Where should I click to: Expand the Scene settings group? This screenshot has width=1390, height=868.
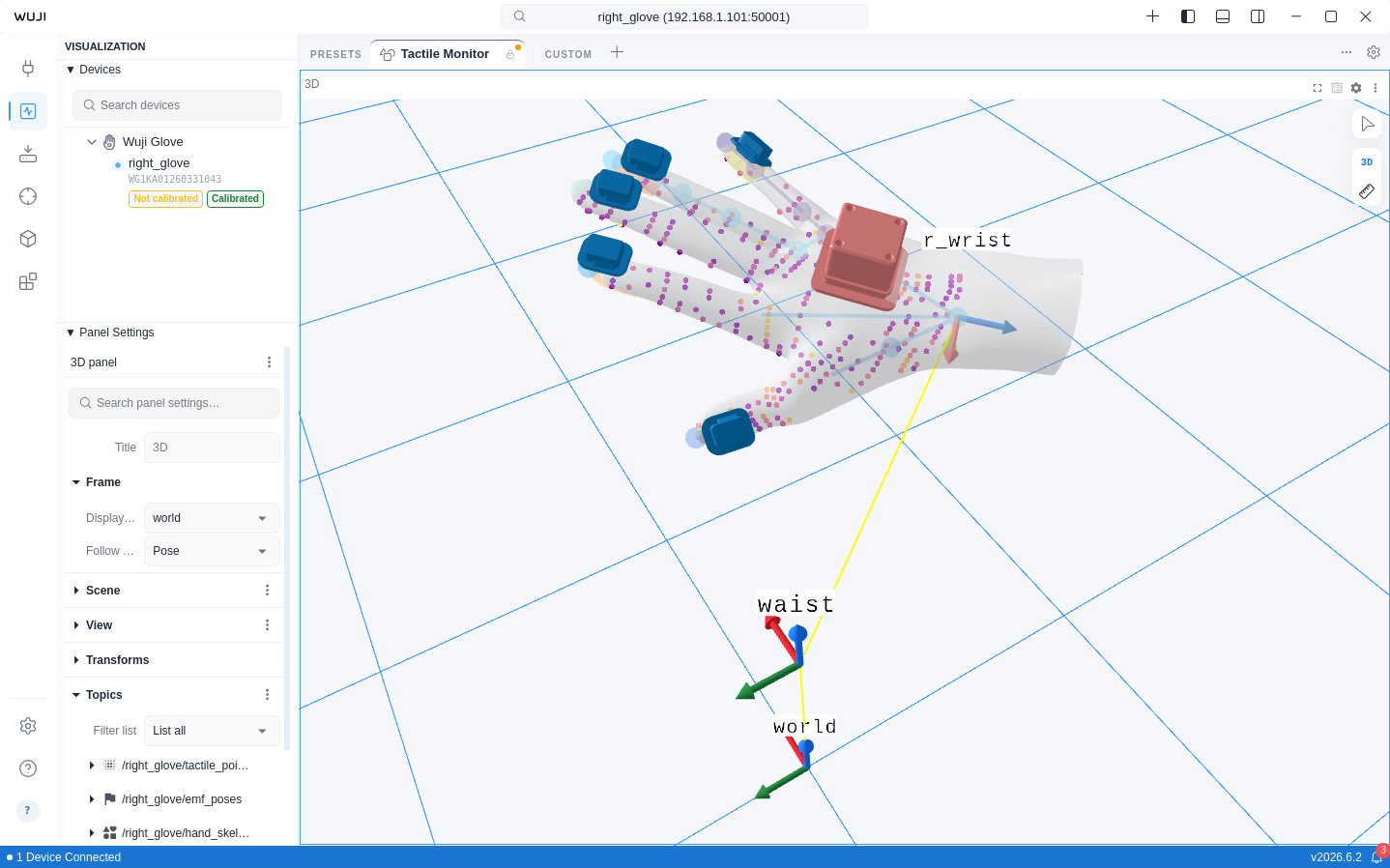[76, 591]
